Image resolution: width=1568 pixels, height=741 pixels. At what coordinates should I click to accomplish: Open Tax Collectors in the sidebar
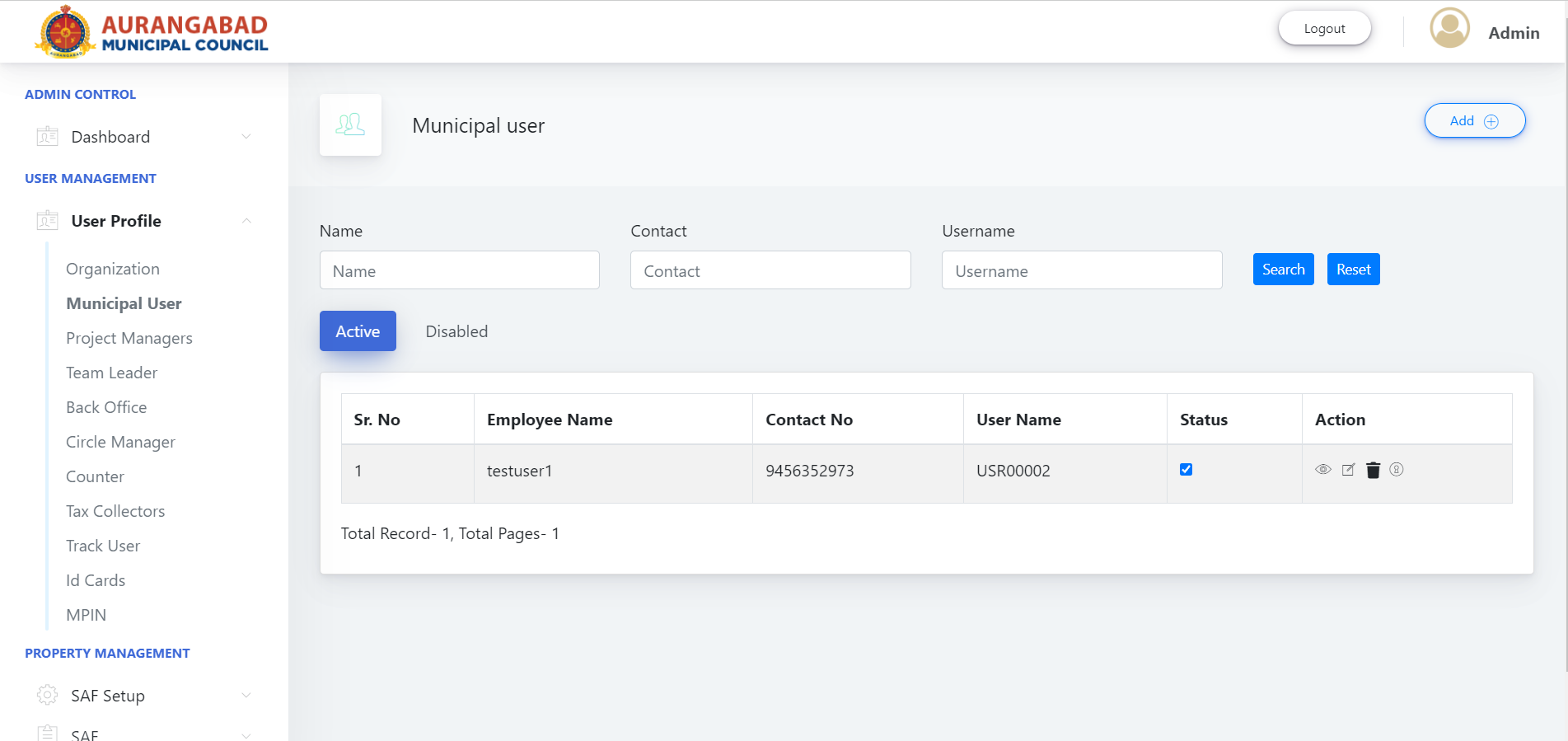115,511
